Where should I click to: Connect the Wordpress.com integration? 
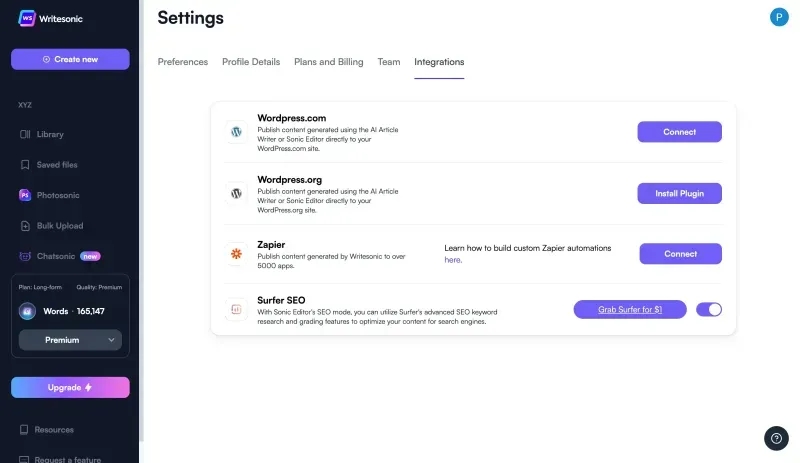click(x=679, y=132)
